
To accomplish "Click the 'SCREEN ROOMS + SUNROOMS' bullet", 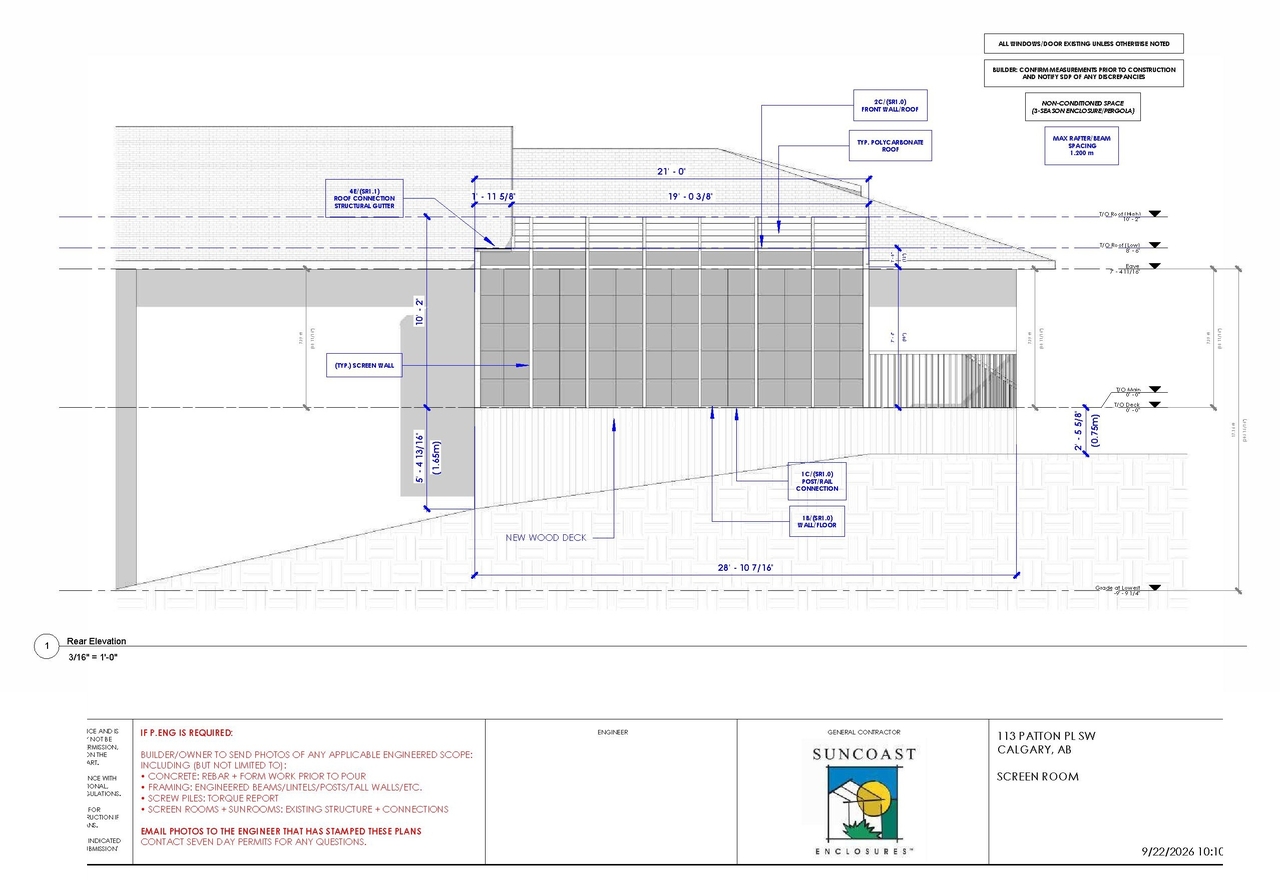I will click(294, 809).
